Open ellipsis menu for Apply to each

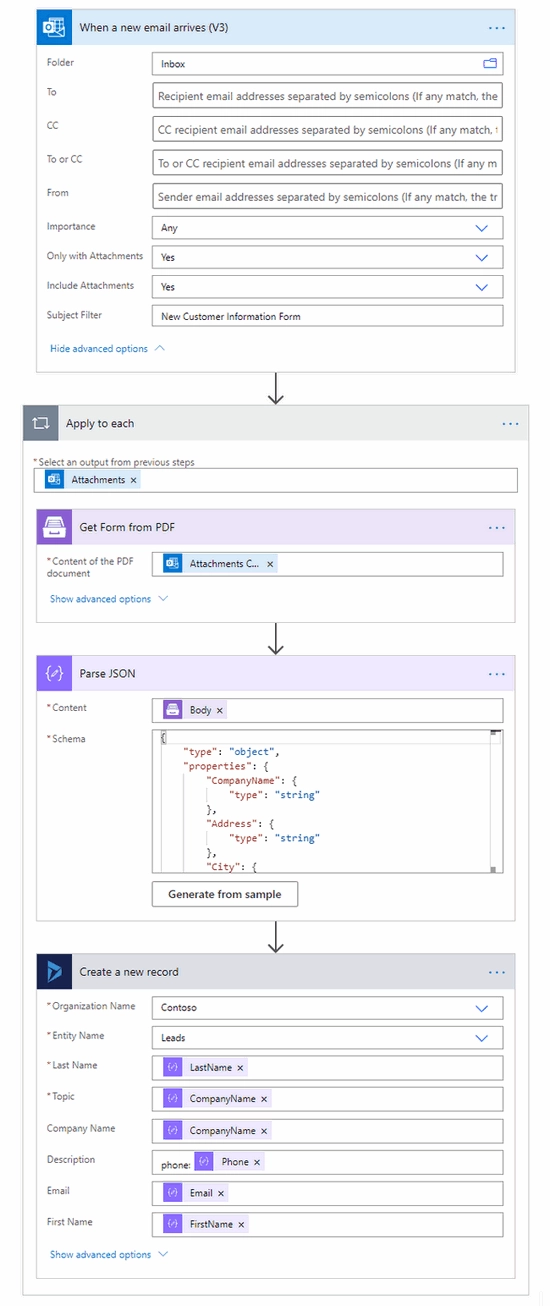pyautogui.click(x=511, y=424)
